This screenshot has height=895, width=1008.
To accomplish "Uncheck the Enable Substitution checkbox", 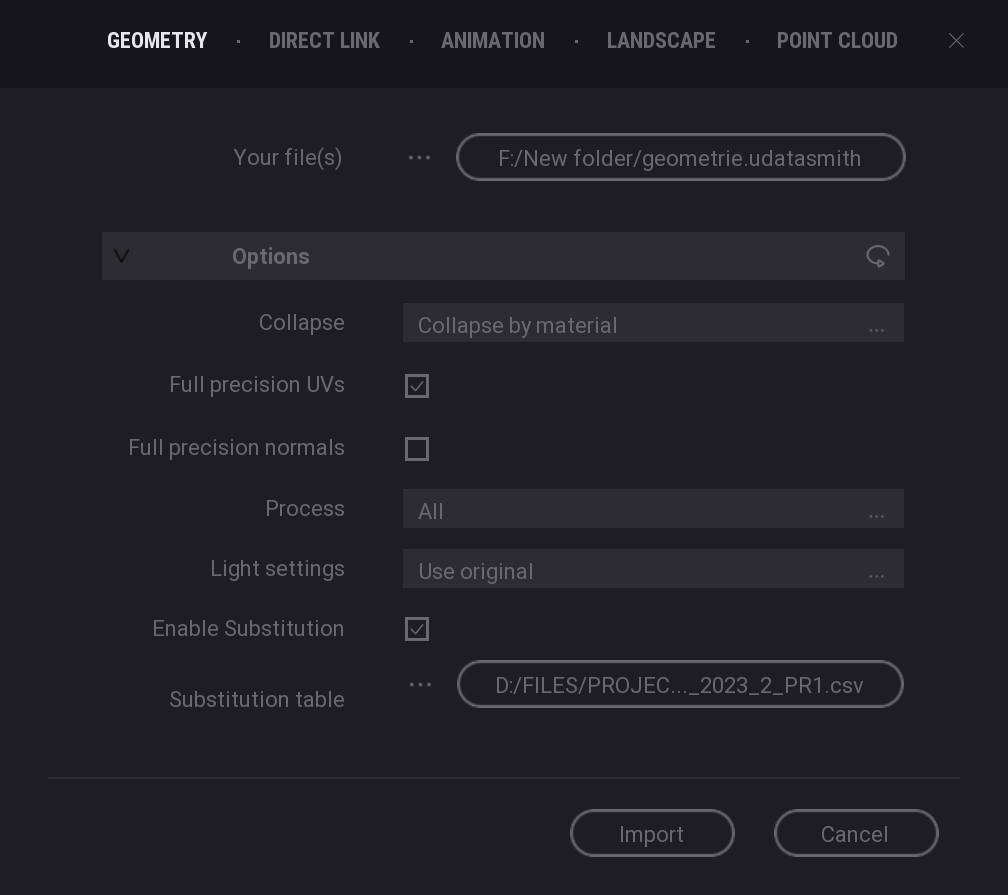I will [x=417, y=629].
